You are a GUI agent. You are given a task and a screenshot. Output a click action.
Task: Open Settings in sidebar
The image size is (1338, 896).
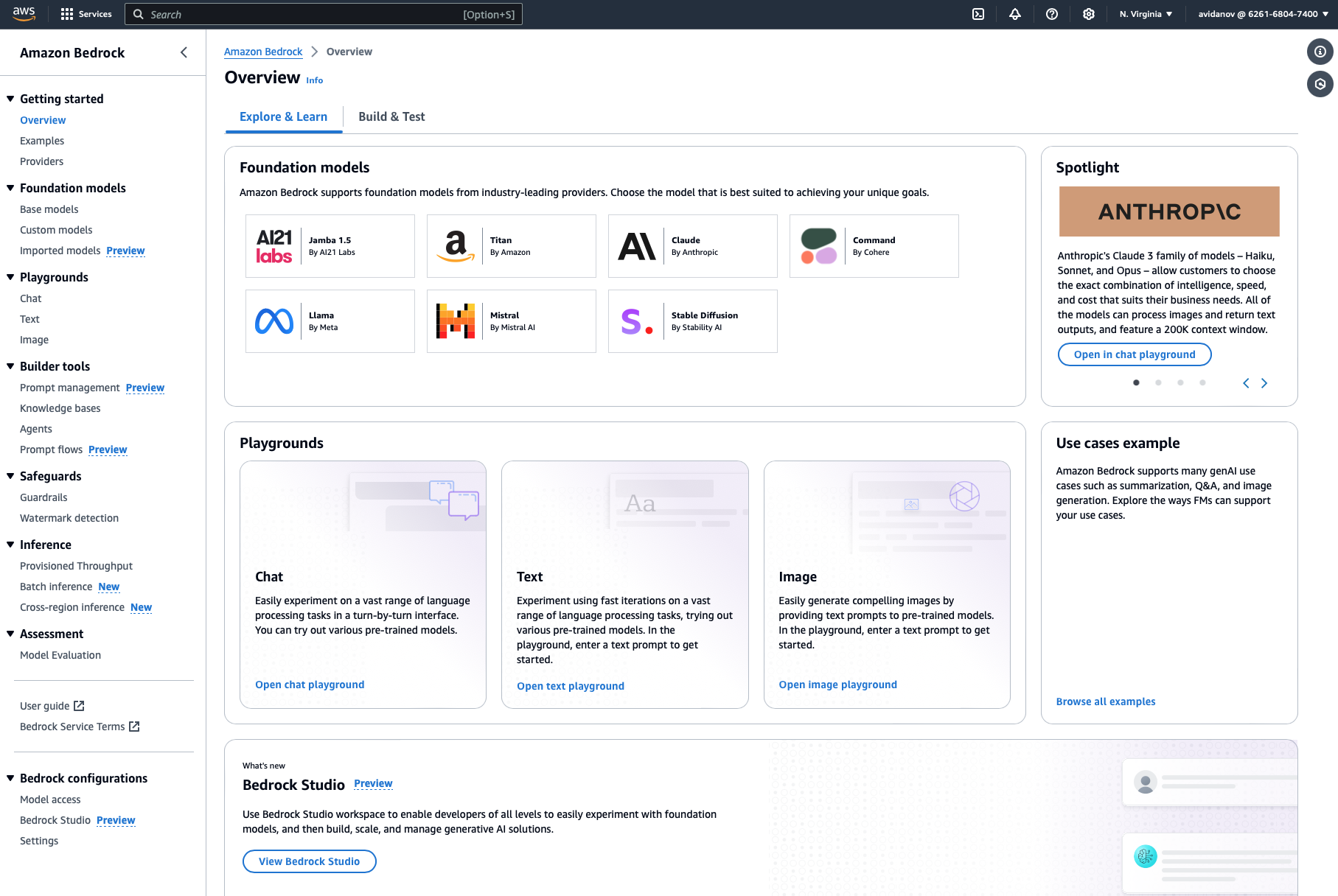click(39, 841)
